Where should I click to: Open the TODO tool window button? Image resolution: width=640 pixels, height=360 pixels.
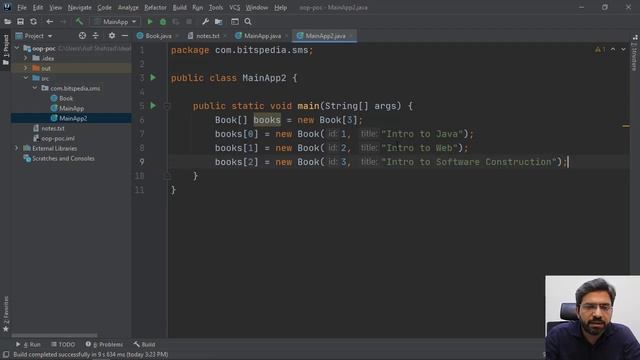63,344
